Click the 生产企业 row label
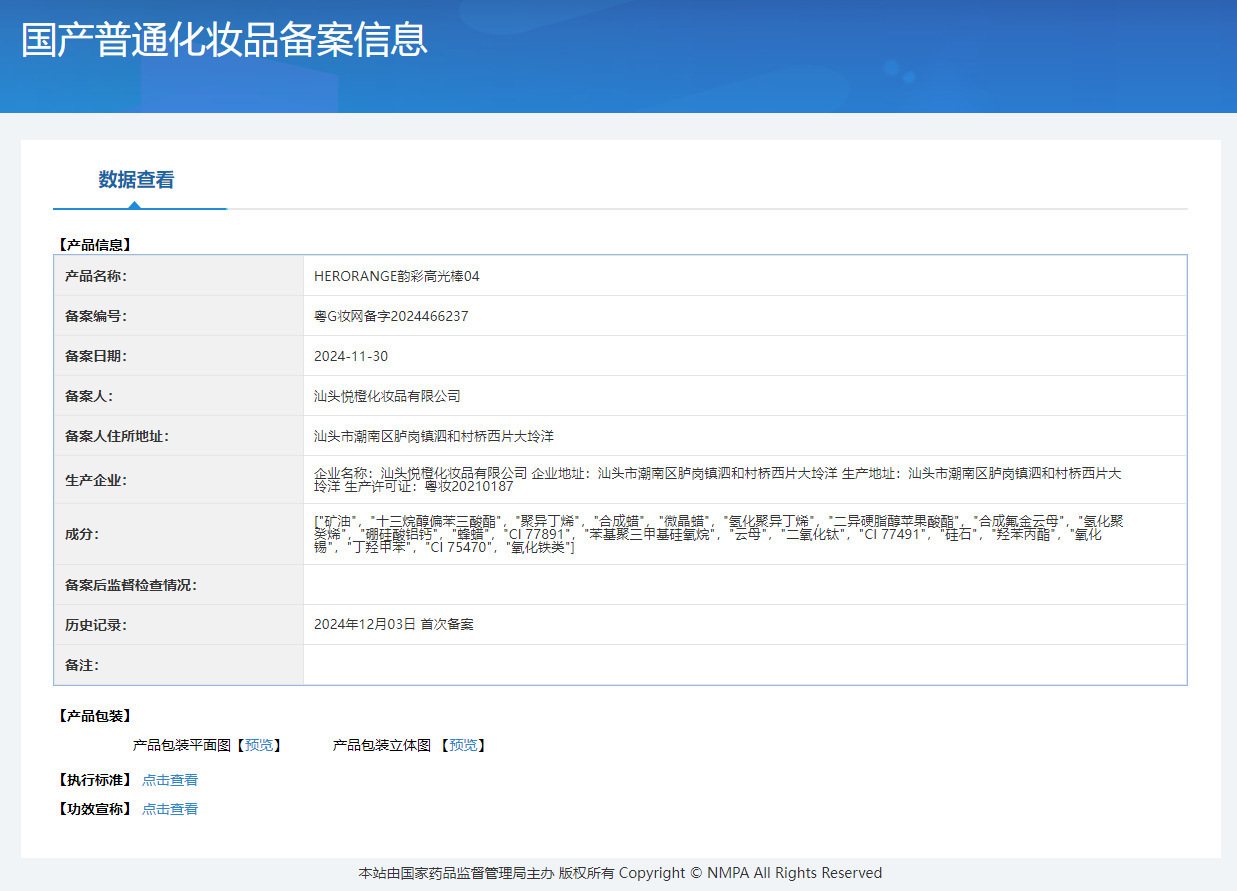The height and width of the screenshot is (891, 1237). click(96, 480)
